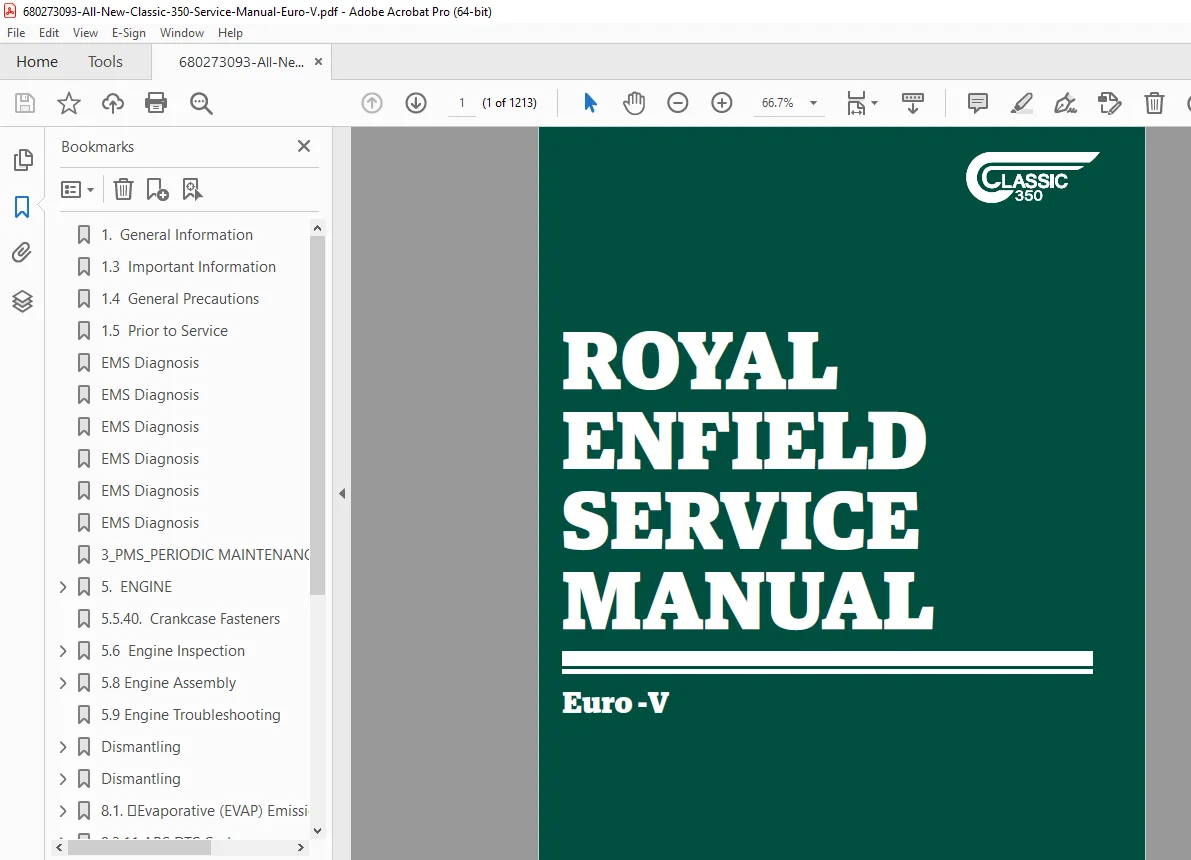Open the Layers panel icon
Image resolution: width=1191 pixels, height=860 pixels.
click(22, 302)
